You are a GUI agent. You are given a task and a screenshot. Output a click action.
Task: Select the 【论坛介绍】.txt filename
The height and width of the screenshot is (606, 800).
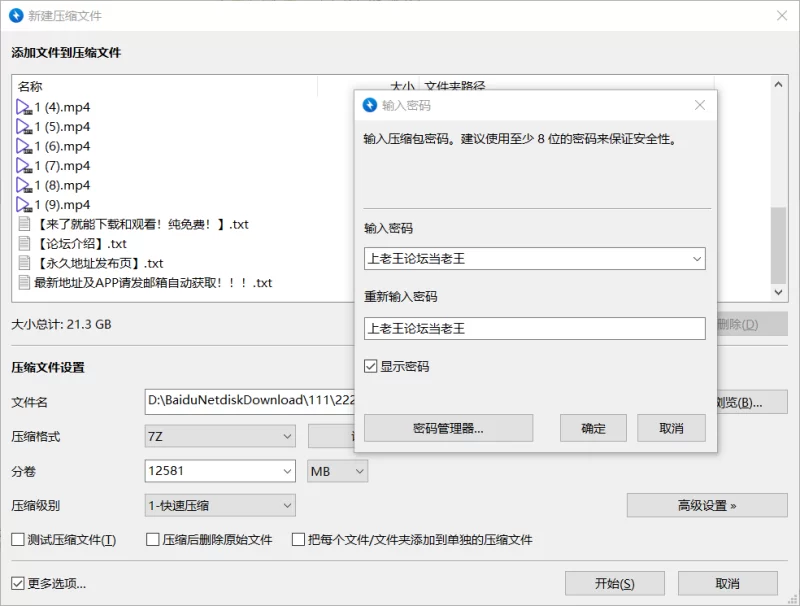coord(81,243)
